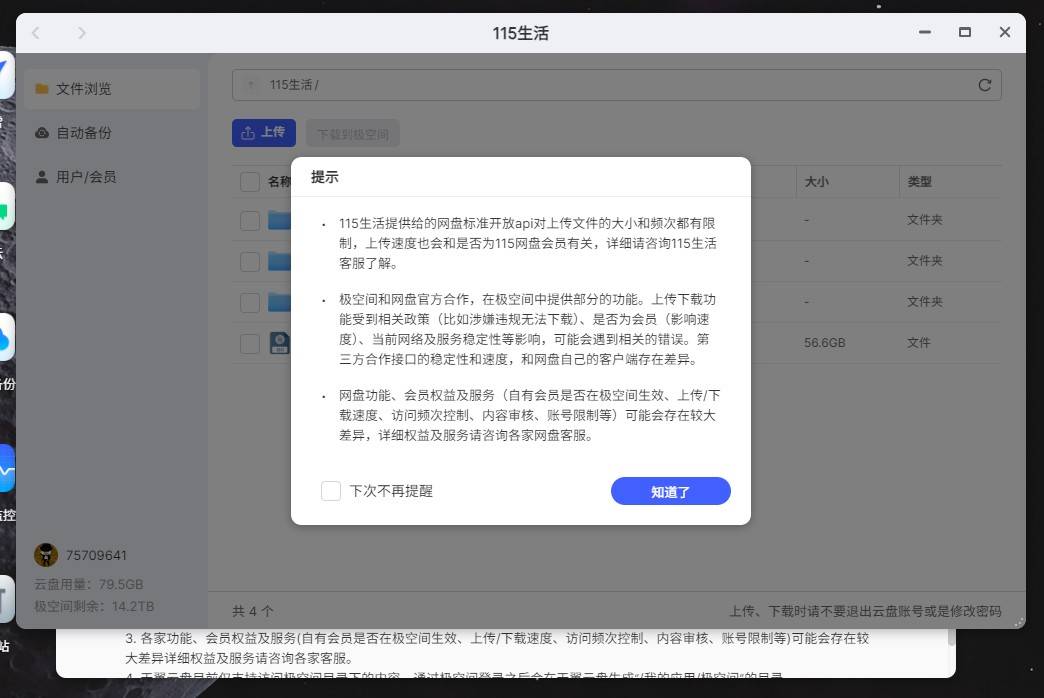The image size is (1044, 698).
Task: Go back with the left arrow icon
Action: pos(36,33)
